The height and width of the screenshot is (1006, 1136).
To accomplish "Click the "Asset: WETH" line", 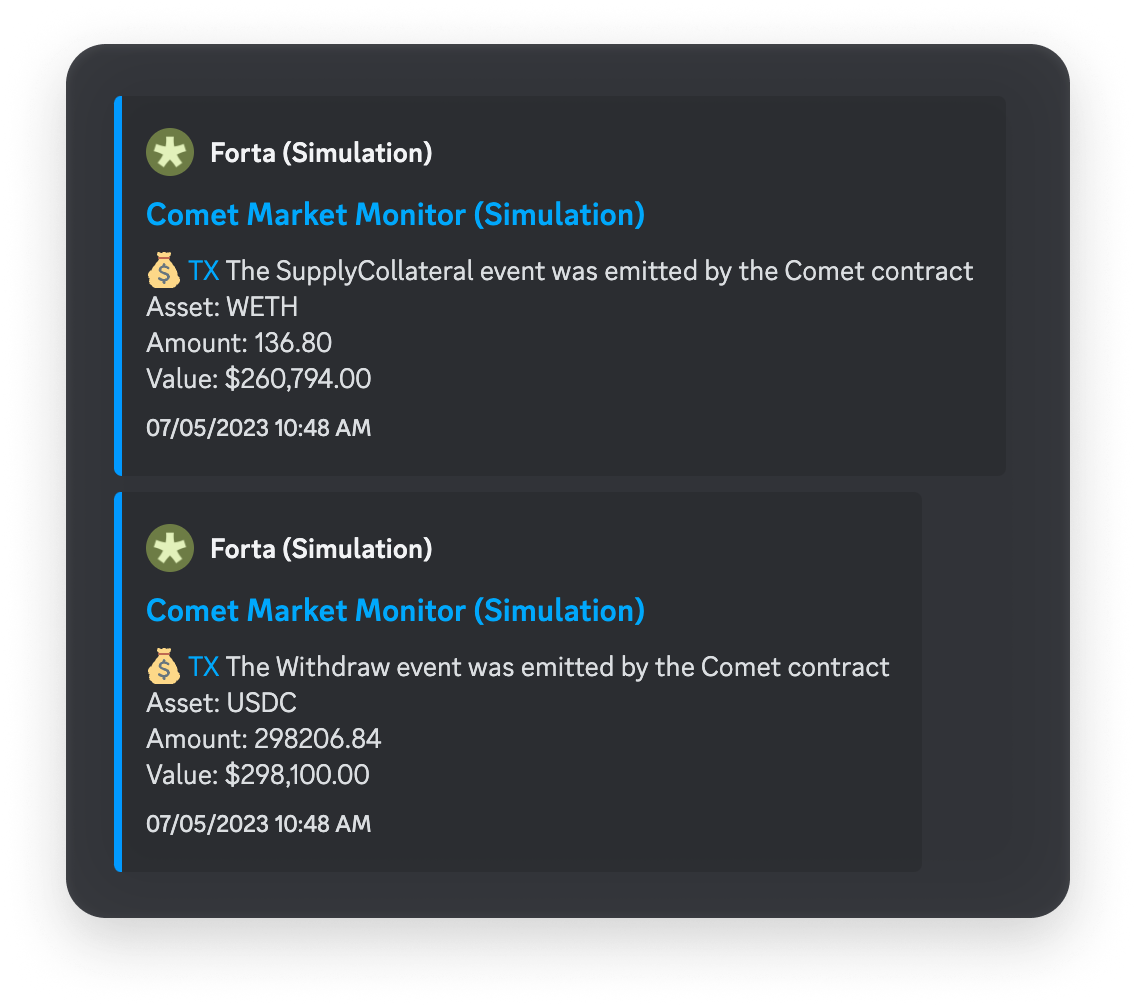I will click(x=222, y=307).
